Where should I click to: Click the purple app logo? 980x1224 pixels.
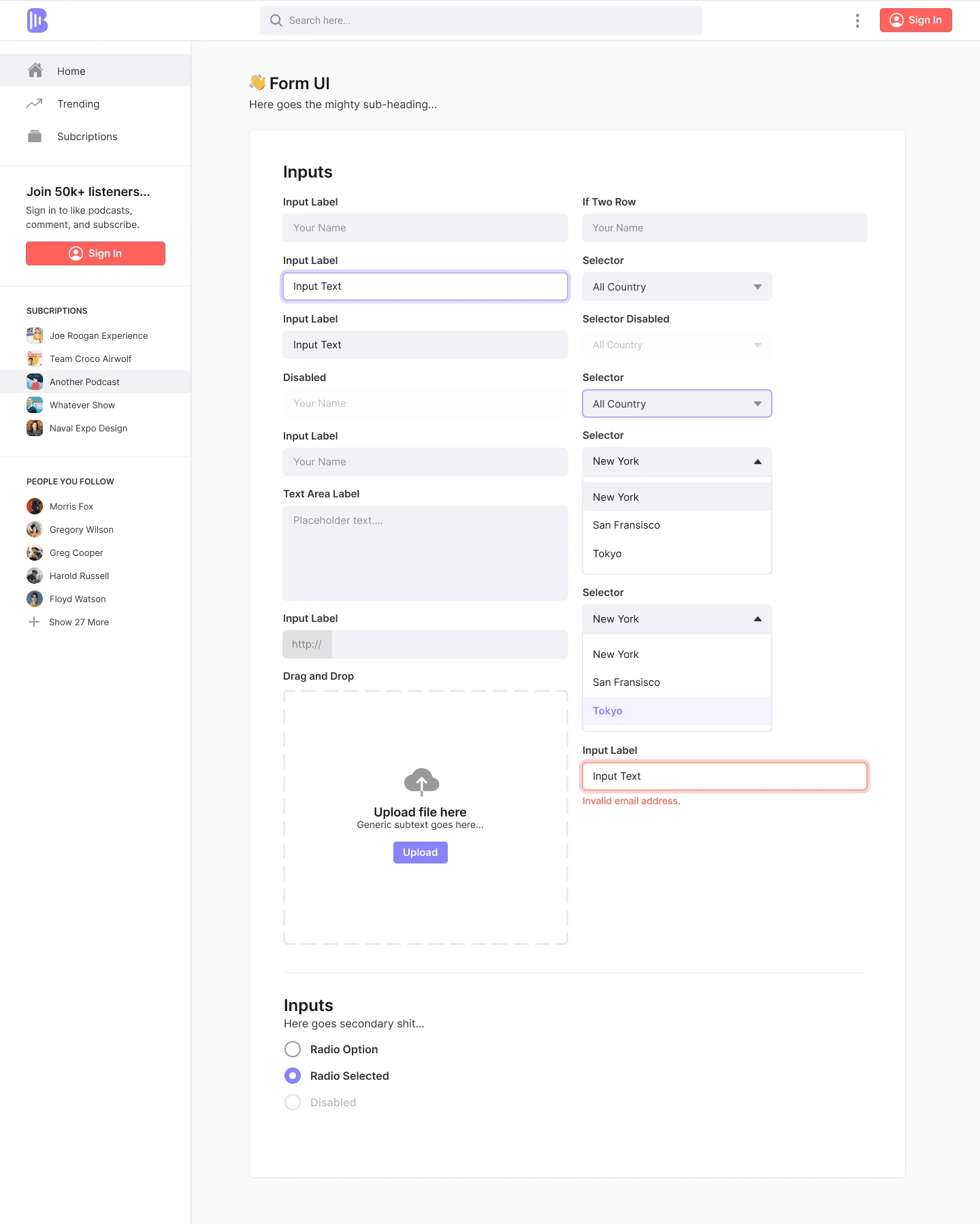(37, 20)
